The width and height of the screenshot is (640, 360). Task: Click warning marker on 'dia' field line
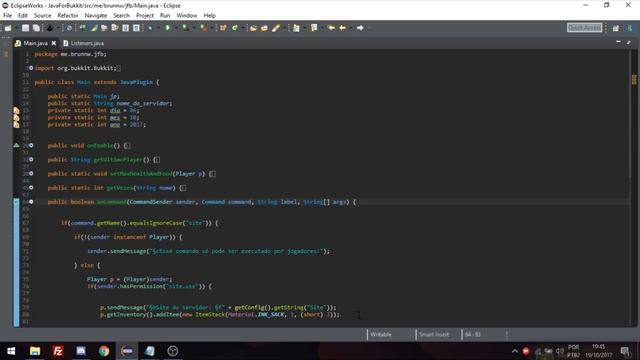coord(16,111)
